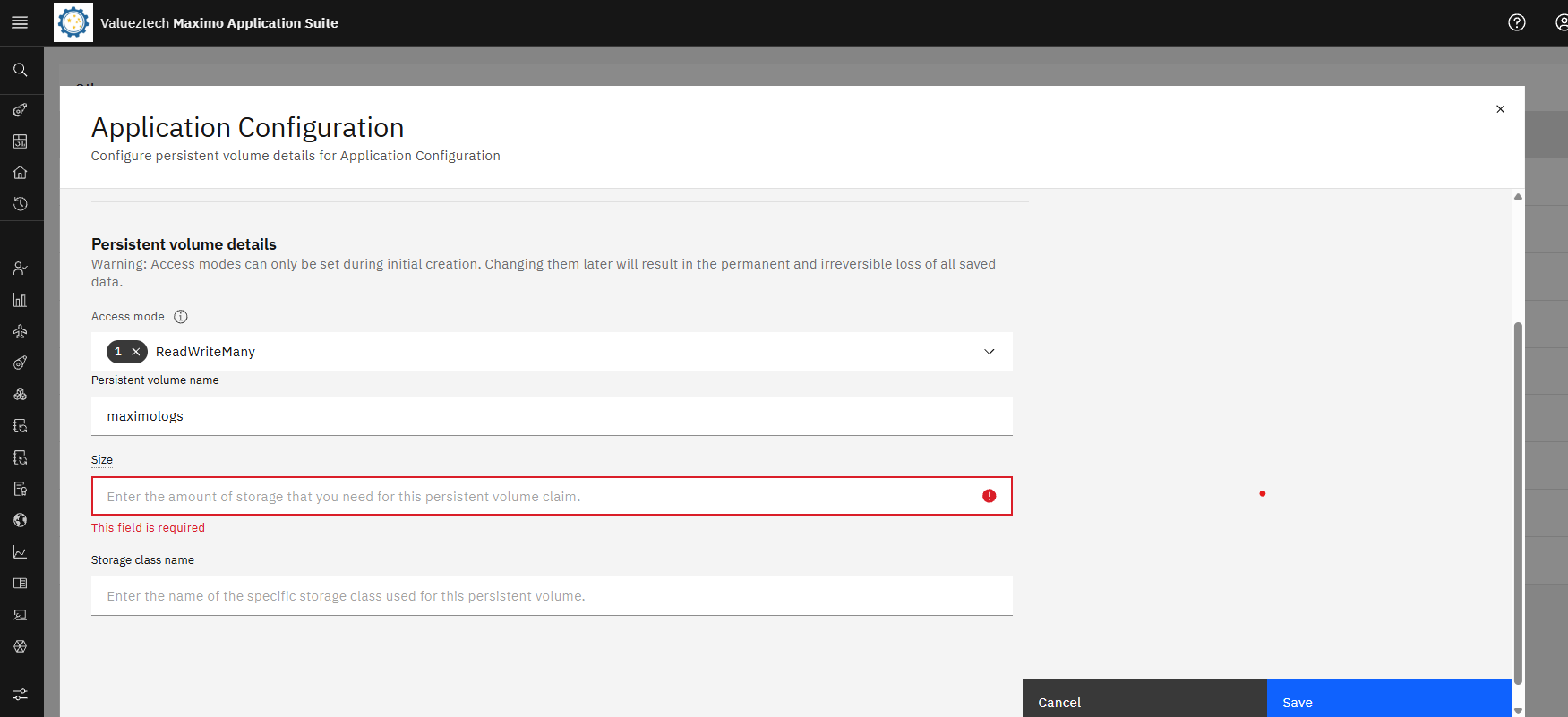Open the user profile icon
This screenshot has height=717, width=1568.
click(x=1562, y=22)
